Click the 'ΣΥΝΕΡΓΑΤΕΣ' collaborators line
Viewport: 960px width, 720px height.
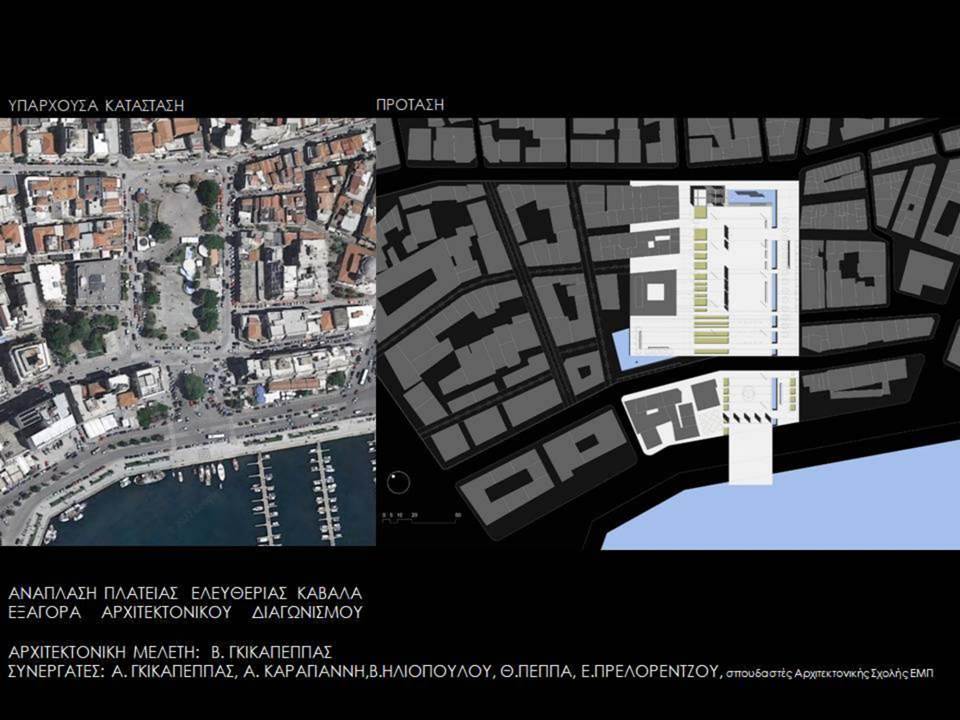[471, 672]
